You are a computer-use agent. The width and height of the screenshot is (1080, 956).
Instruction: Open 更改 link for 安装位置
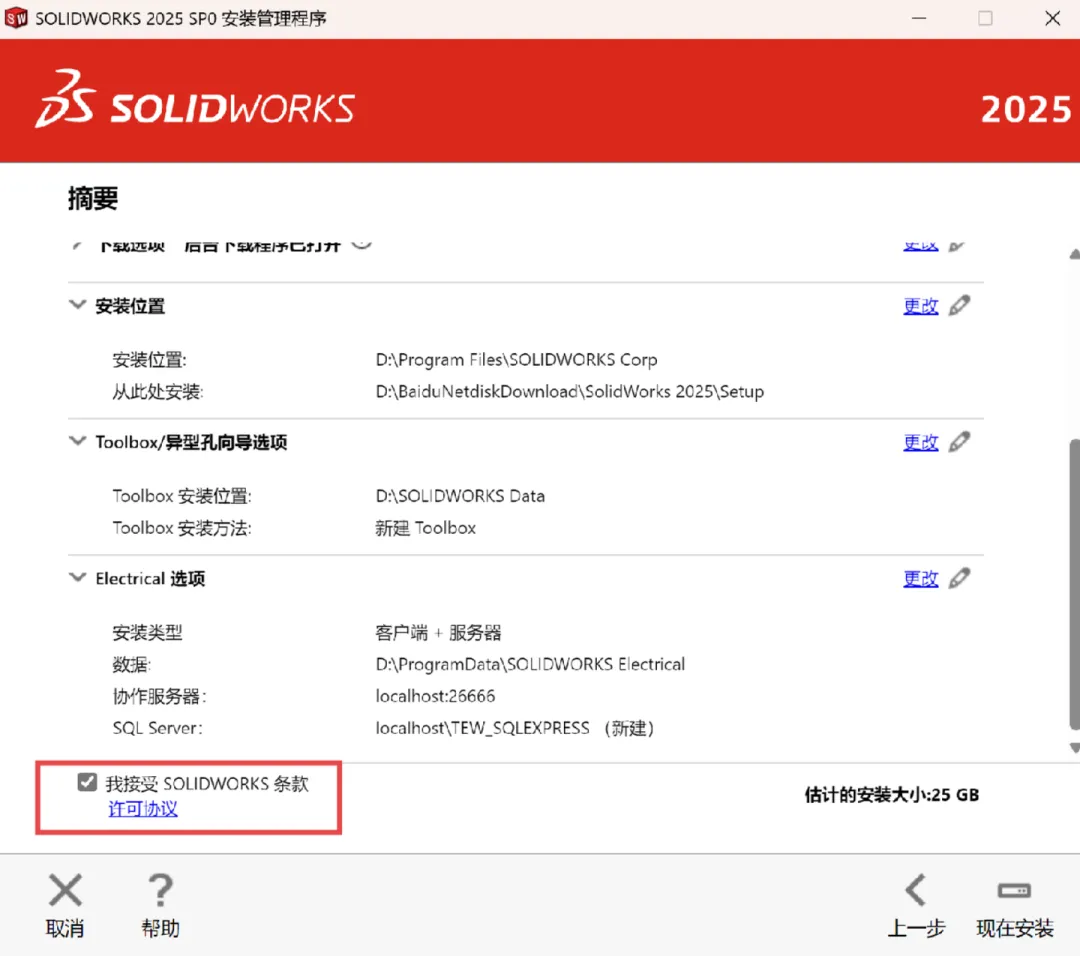pos(921,306)
